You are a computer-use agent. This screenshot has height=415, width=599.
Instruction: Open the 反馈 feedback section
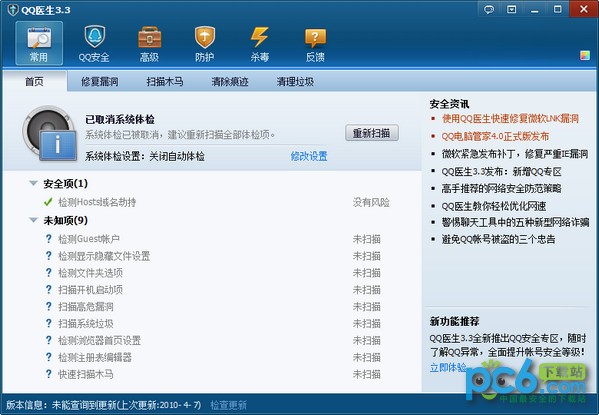tap(315, 44)
